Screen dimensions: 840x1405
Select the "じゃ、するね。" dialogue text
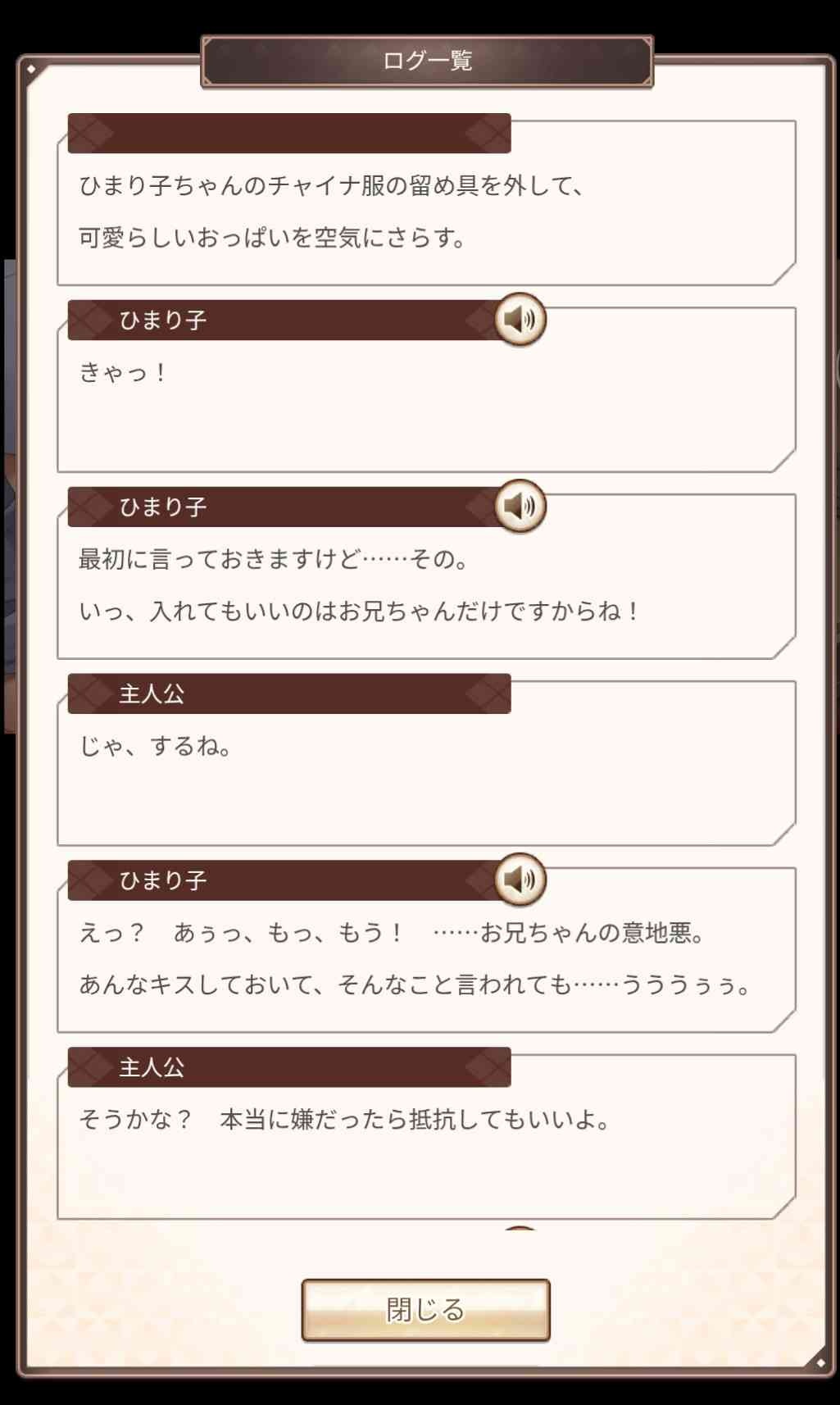(156, 747)
